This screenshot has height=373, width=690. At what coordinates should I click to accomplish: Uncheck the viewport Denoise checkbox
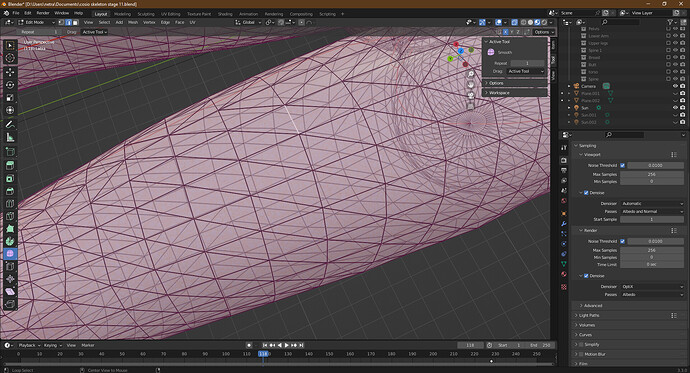point(586,193)
